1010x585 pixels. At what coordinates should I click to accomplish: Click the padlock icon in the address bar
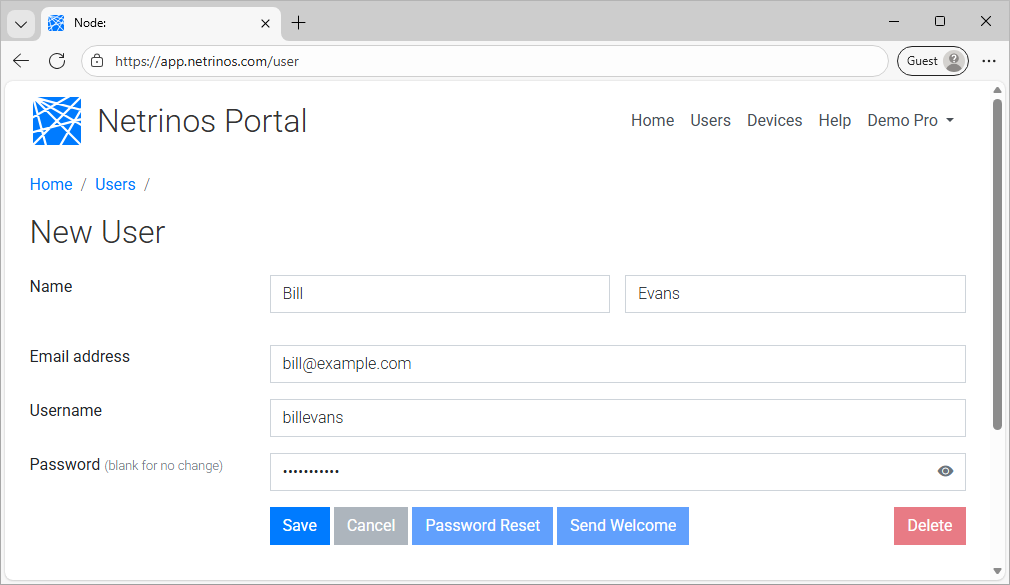(x=95, y=60)
